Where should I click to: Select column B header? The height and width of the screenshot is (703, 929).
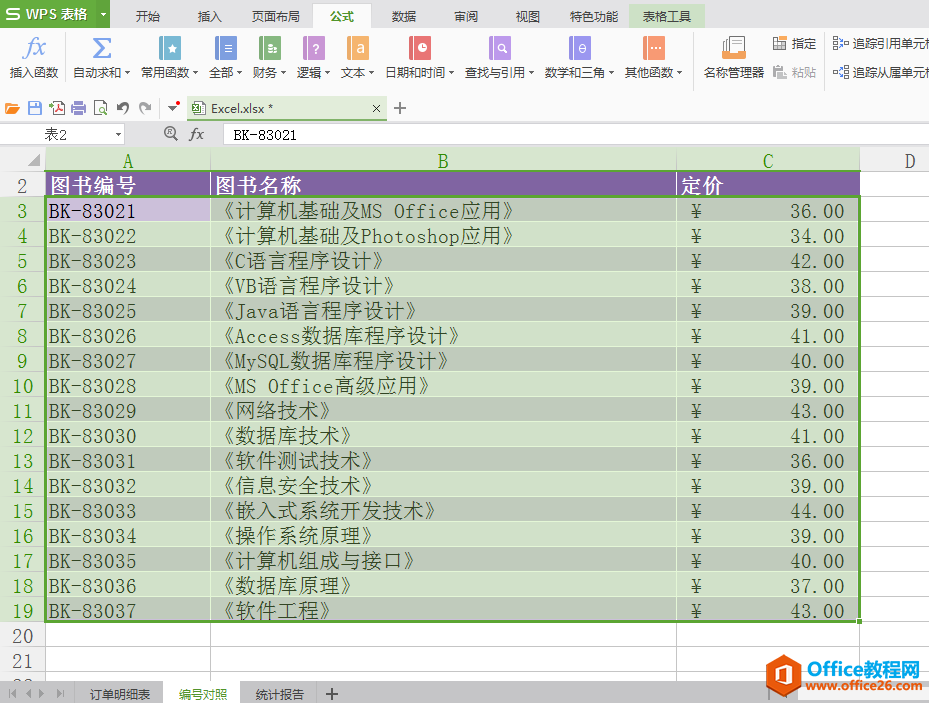coord(443,160)
